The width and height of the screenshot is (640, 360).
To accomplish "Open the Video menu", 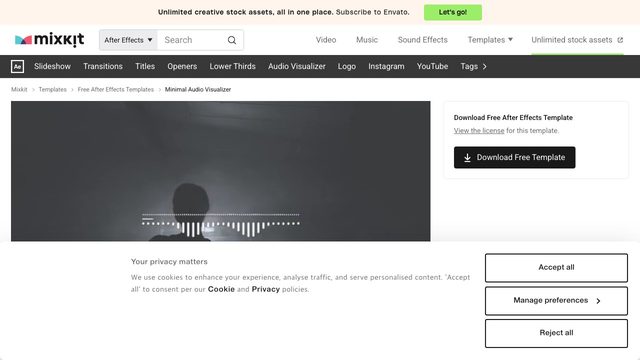I will [326, 40].
